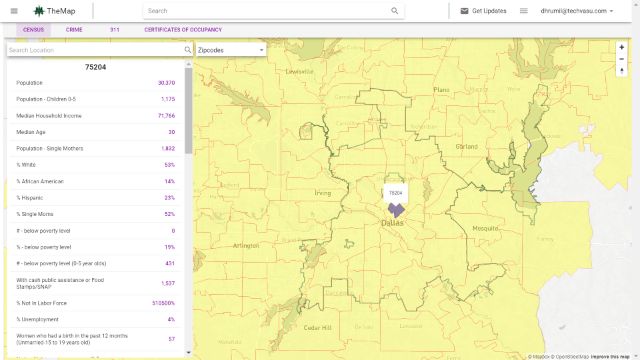Select the % Single Moms row

pyautogui.click(x=96, y=214)
